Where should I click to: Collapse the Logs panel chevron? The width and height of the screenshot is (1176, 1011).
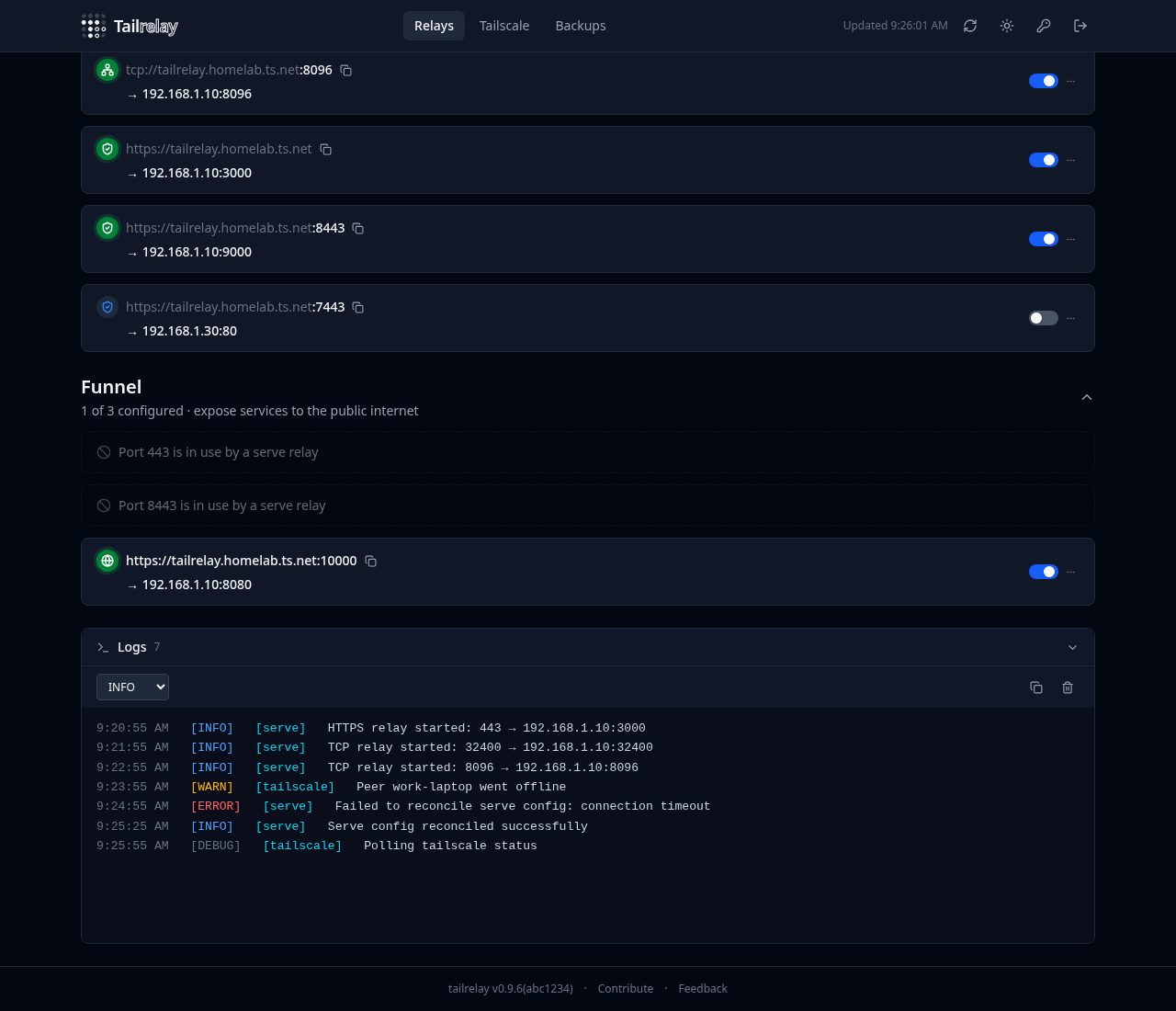coord(1072,647)
